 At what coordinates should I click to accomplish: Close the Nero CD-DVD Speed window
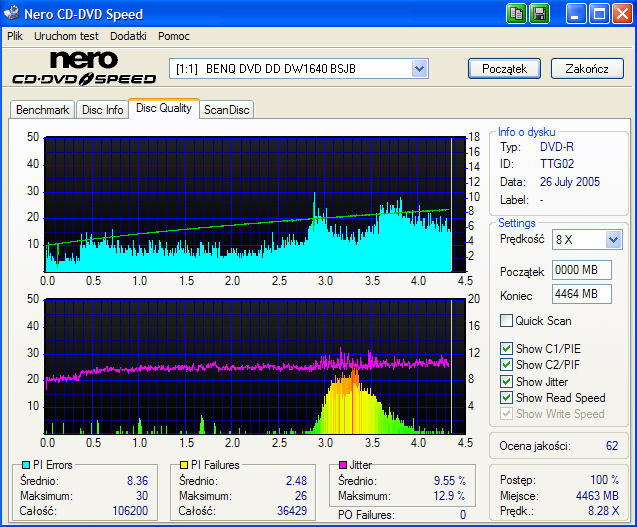(x=622, y=14)
